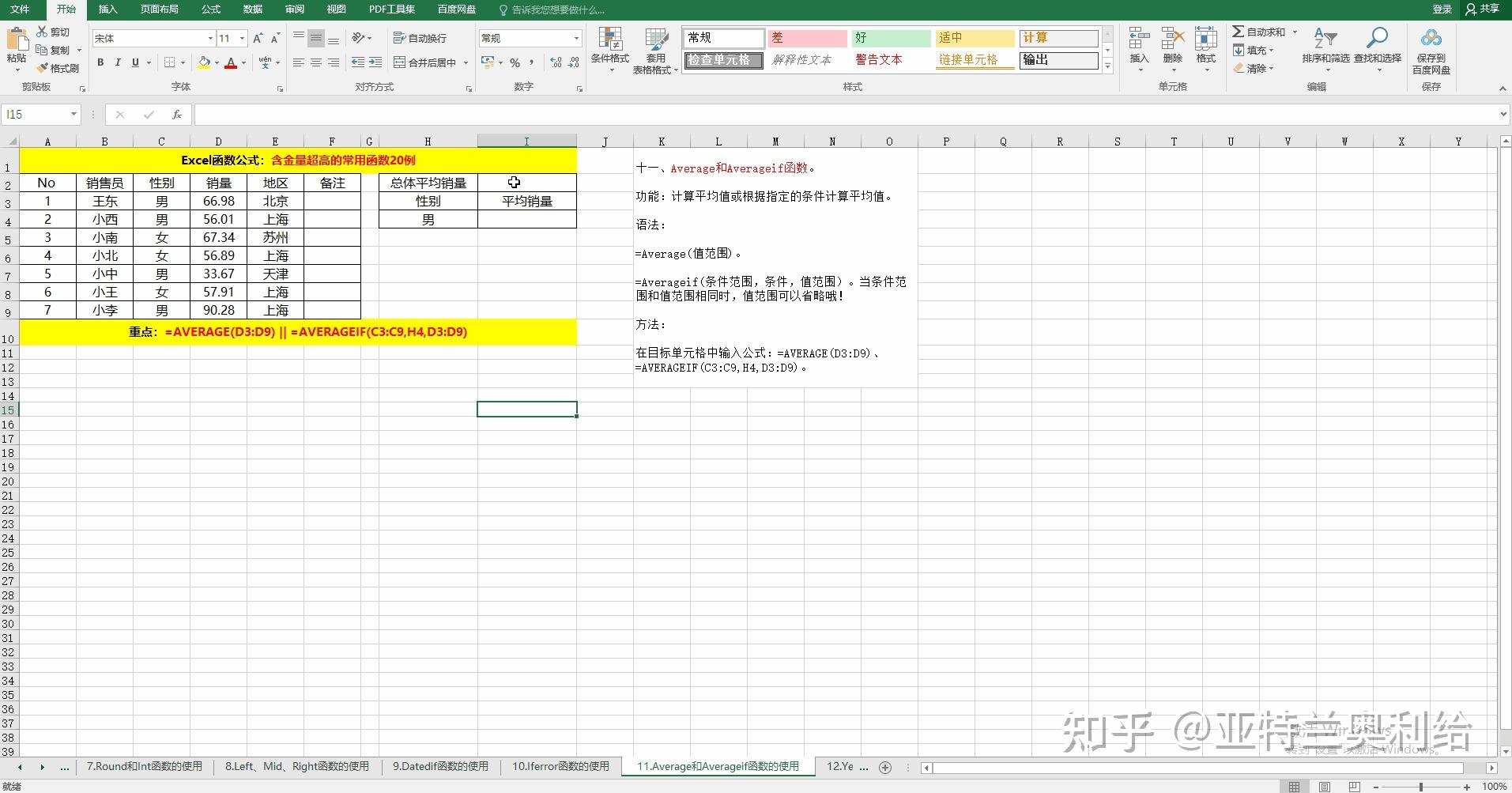Increase decimal places
Image resolution: width=1512 pixels, height=793 pixels.
coord(556,62)
